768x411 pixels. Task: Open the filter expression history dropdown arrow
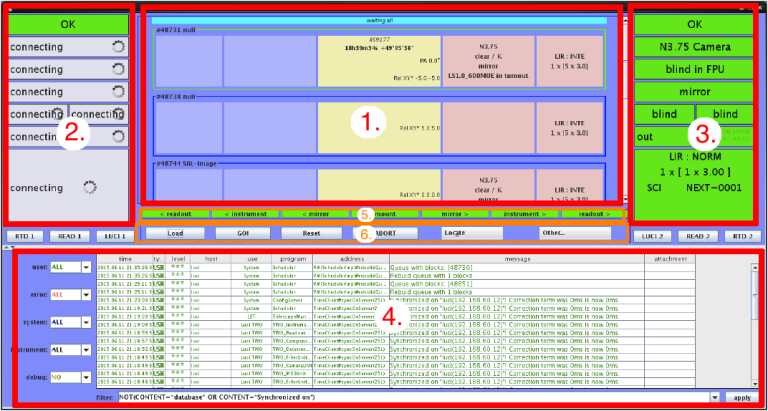tap(716, 397)
